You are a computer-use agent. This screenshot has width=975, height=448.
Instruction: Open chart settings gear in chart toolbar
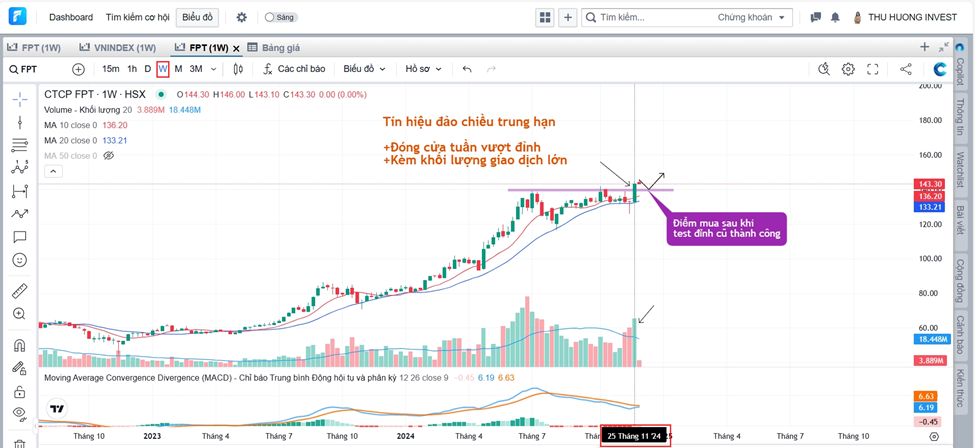[x=848, y=69]
